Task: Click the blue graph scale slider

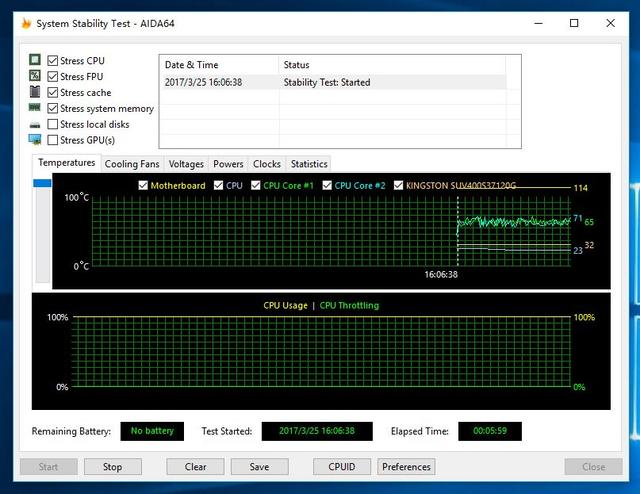Action: coord(42,183)
